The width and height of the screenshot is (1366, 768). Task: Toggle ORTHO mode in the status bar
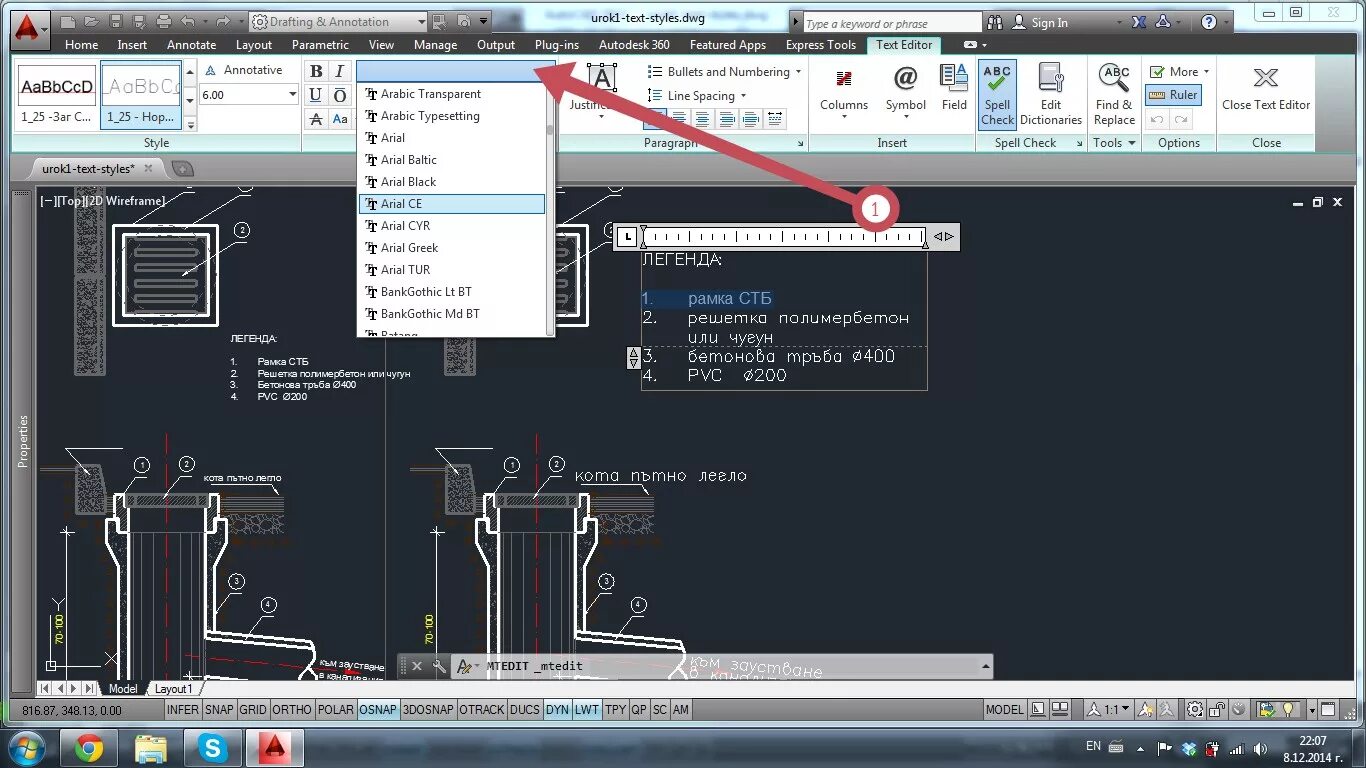291,709
